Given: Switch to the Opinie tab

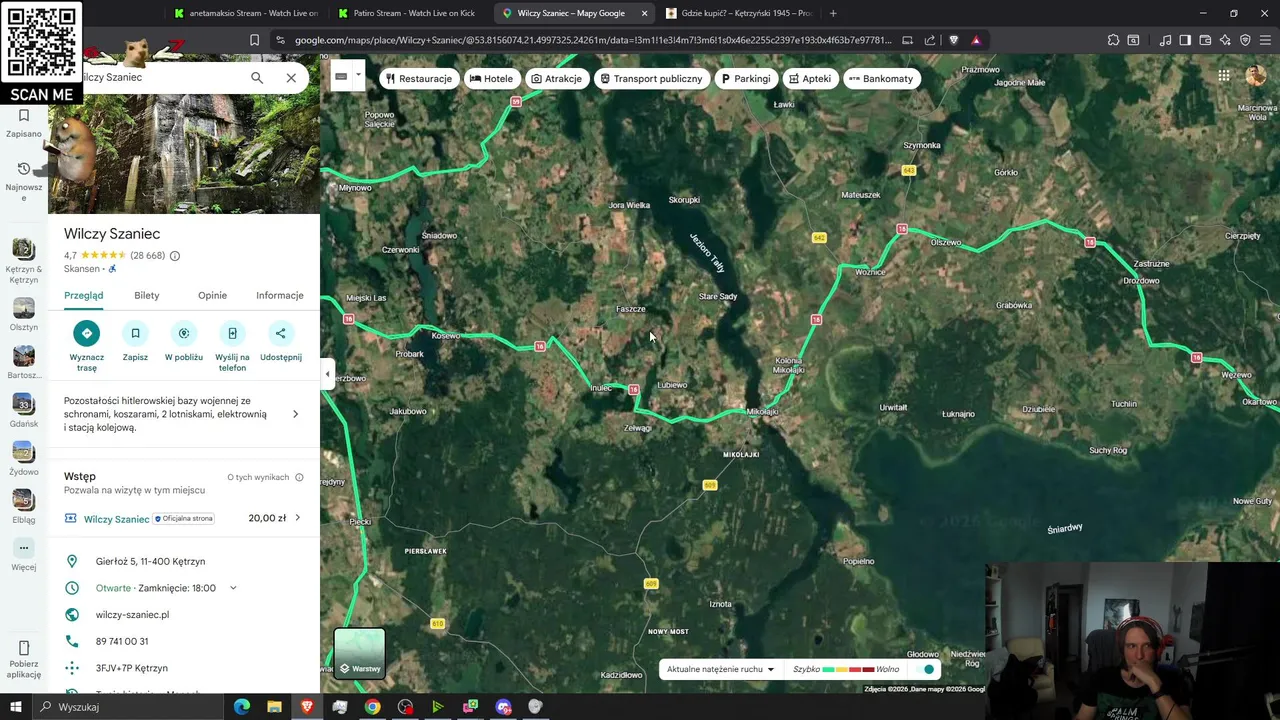Looking at the screenshot, I should pyautogui.click(x=212, y=295).
